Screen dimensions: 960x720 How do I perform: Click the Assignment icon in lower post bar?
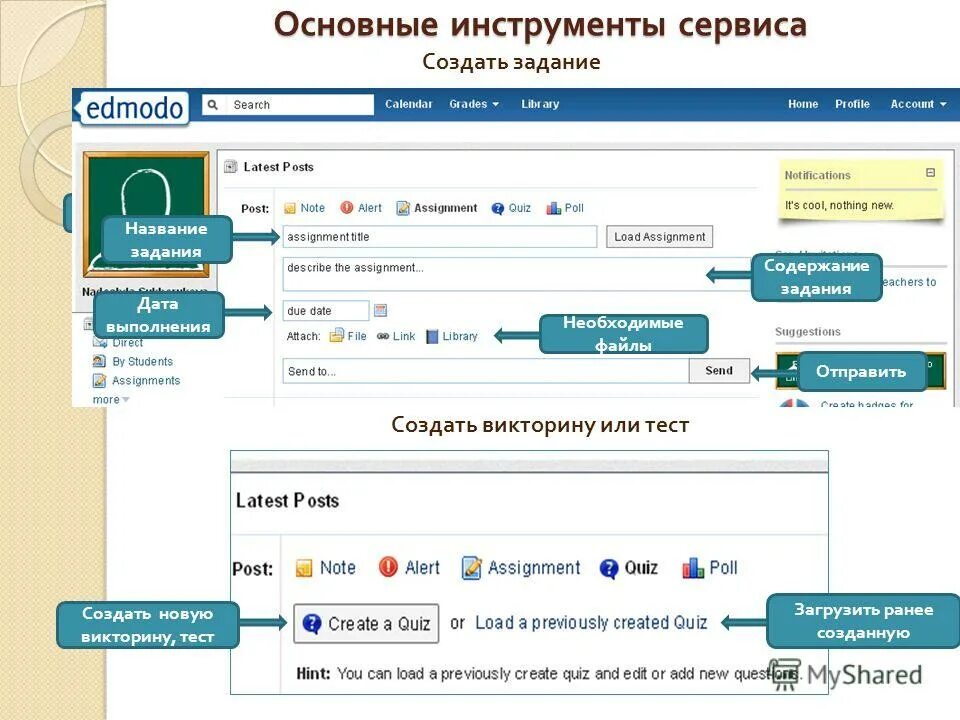tap(471, 568)
